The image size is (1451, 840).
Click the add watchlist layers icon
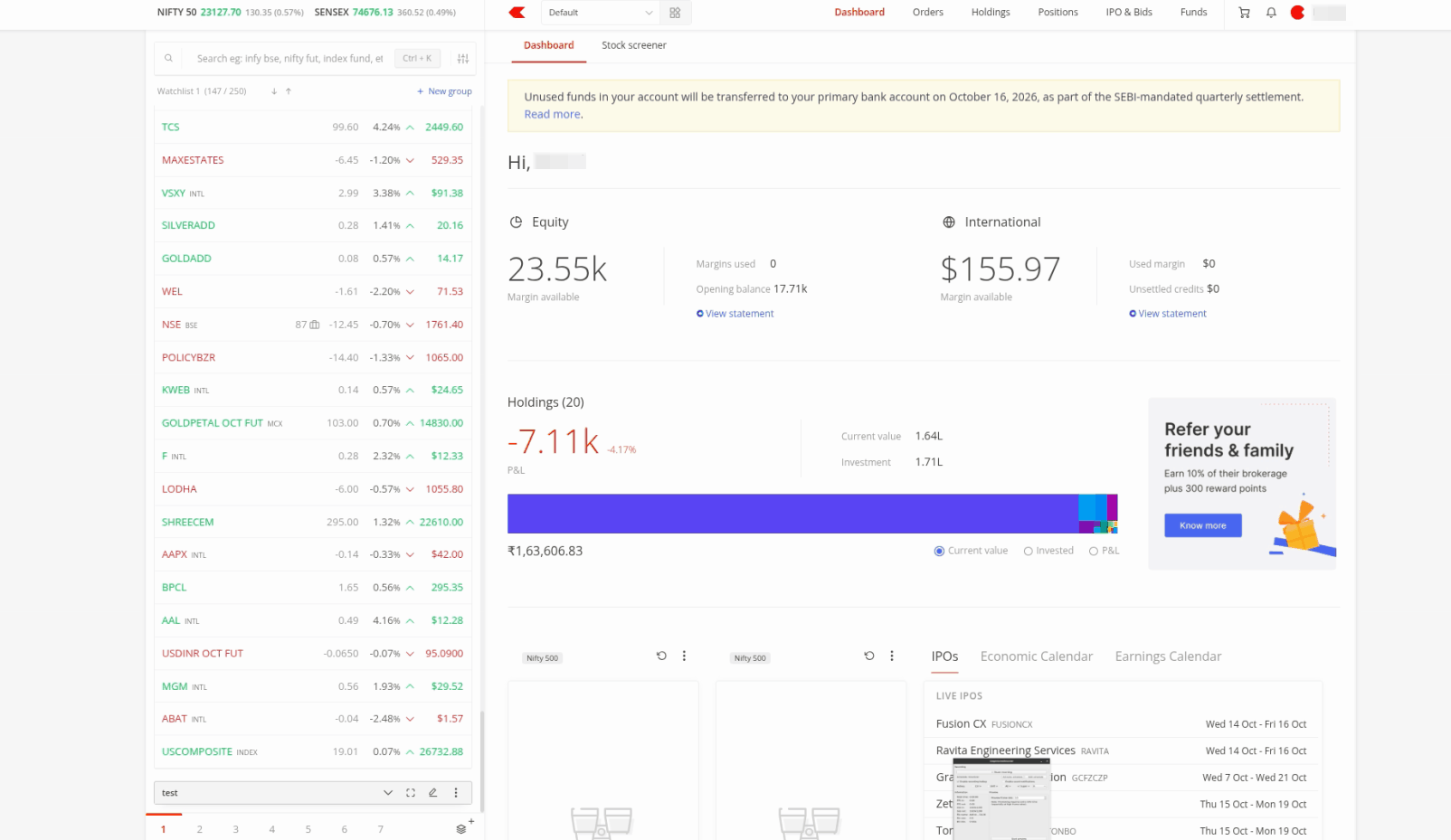tap(461, 829)
